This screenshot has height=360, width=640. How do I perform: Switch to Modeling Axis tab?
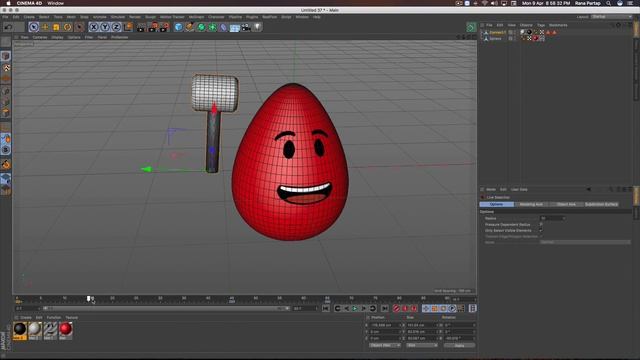531,204
